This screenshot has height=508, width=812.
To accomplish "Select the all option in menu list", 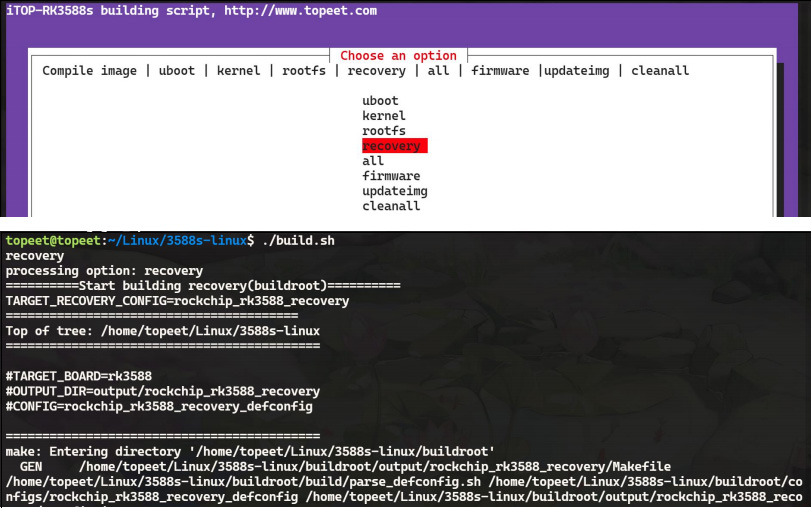I will click(x=373, y=161).
